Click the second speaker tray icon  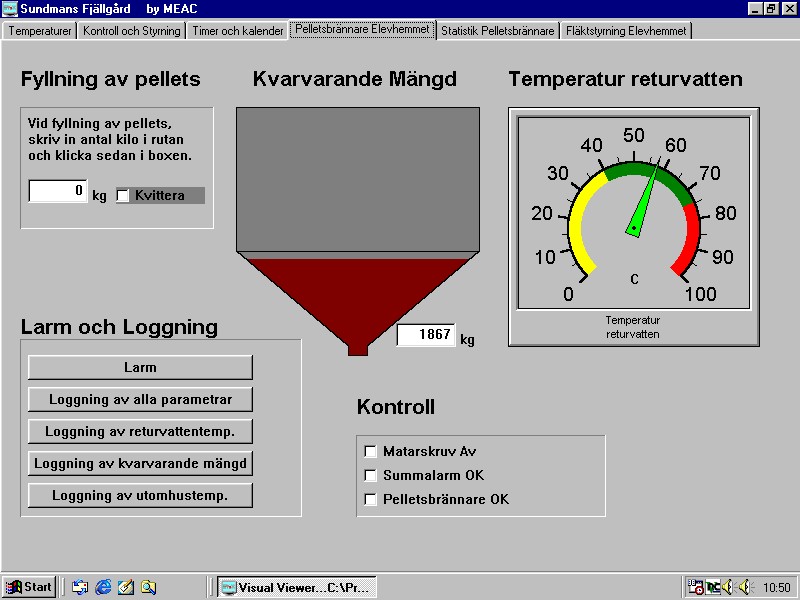[745, 587]
